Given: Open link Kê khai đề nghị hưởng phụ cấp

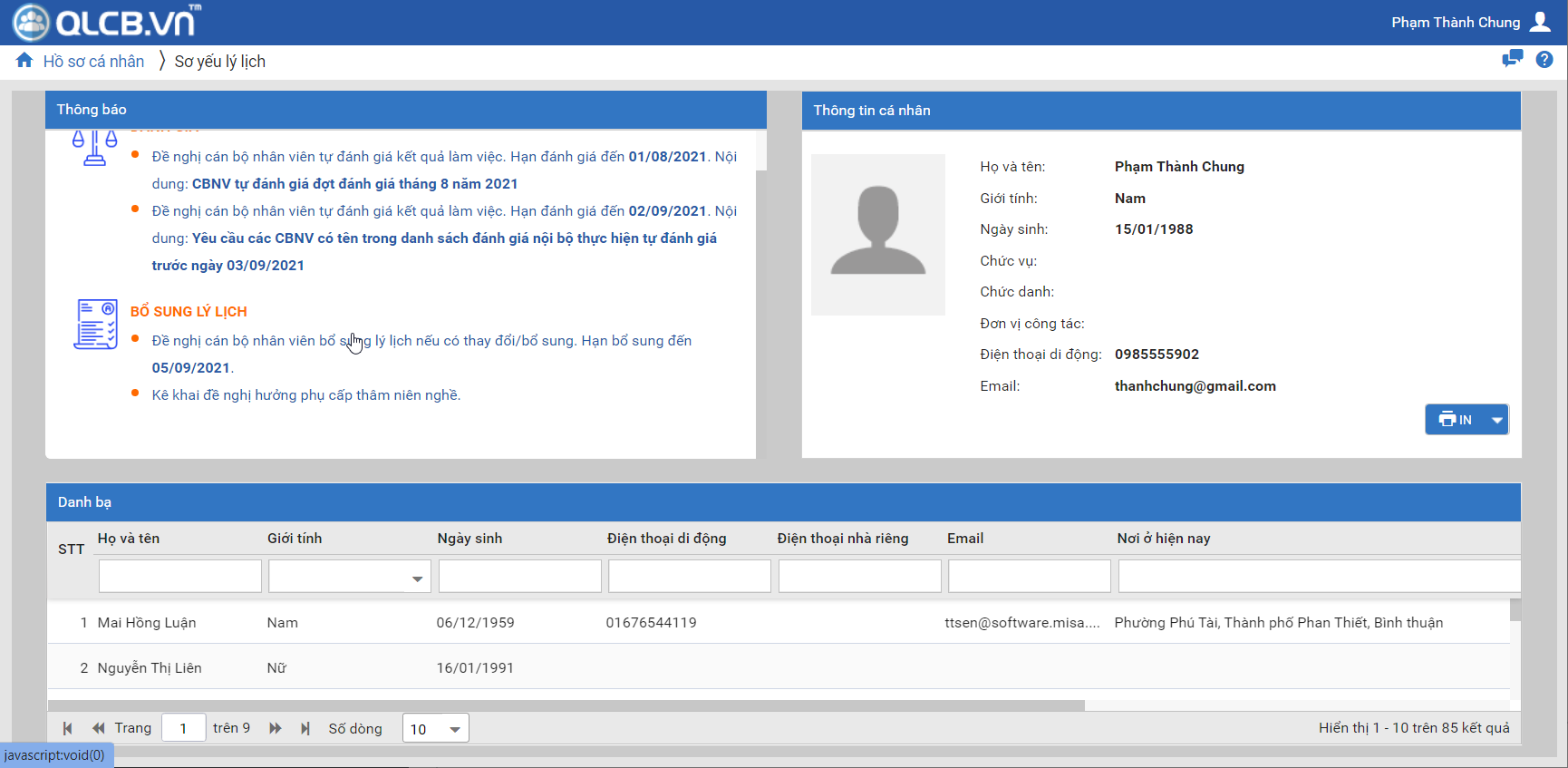Looking at the screenshot, I should tap(305, 395).
